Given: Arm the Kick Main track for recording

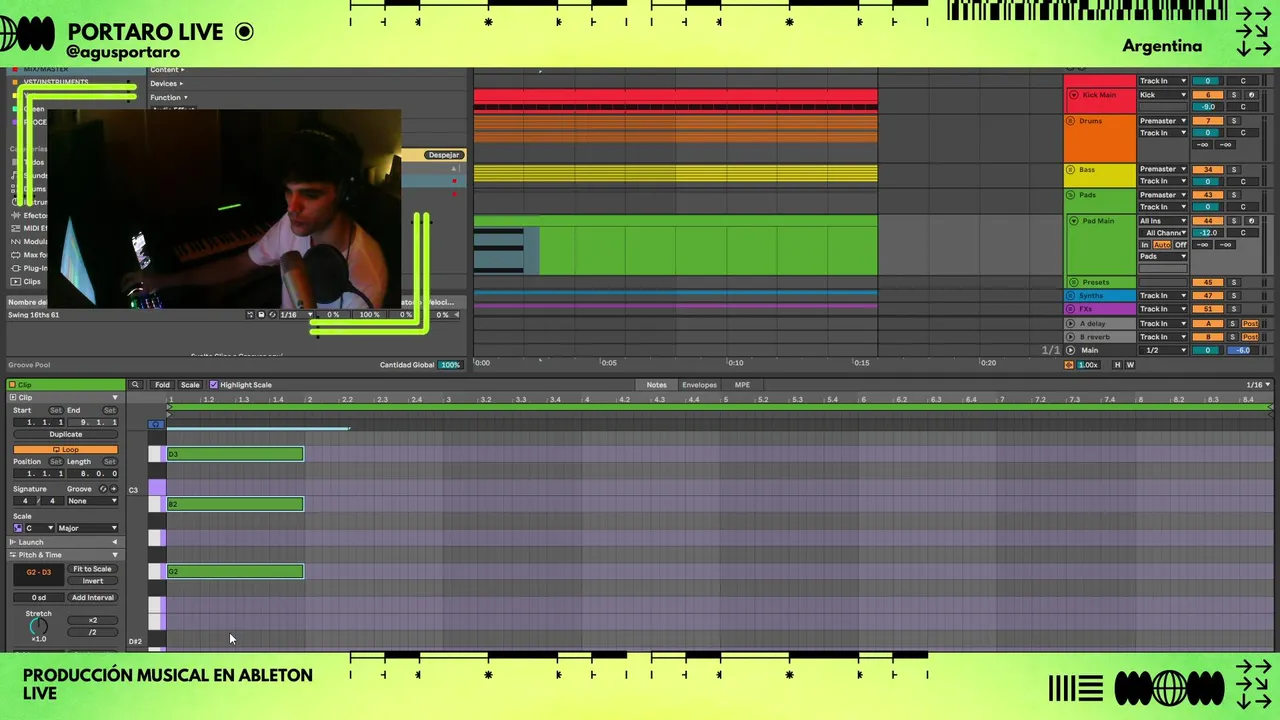Looking at the screenshot, I should pyautogui.click(x=1251, y=95).
